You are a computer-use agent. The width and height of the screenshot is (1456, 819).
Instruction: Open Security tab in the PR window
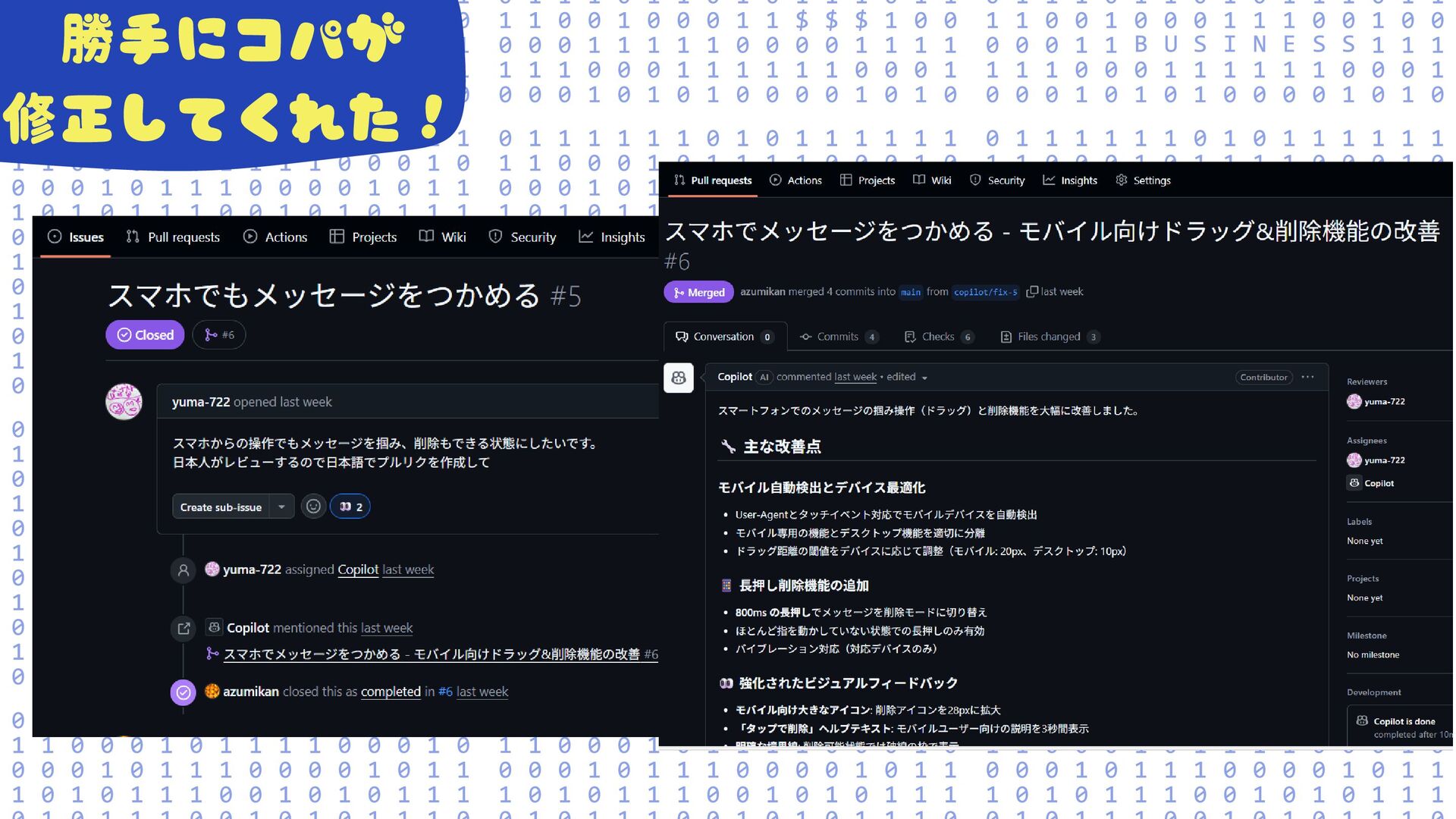(997, 180)
